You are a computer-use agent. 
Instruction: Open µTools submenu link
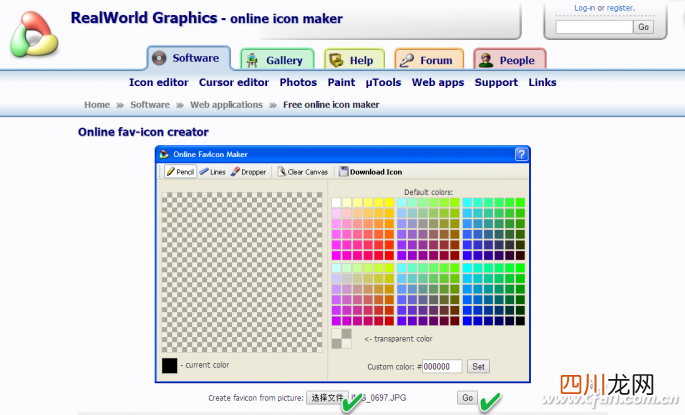click(x=383, y=82)
